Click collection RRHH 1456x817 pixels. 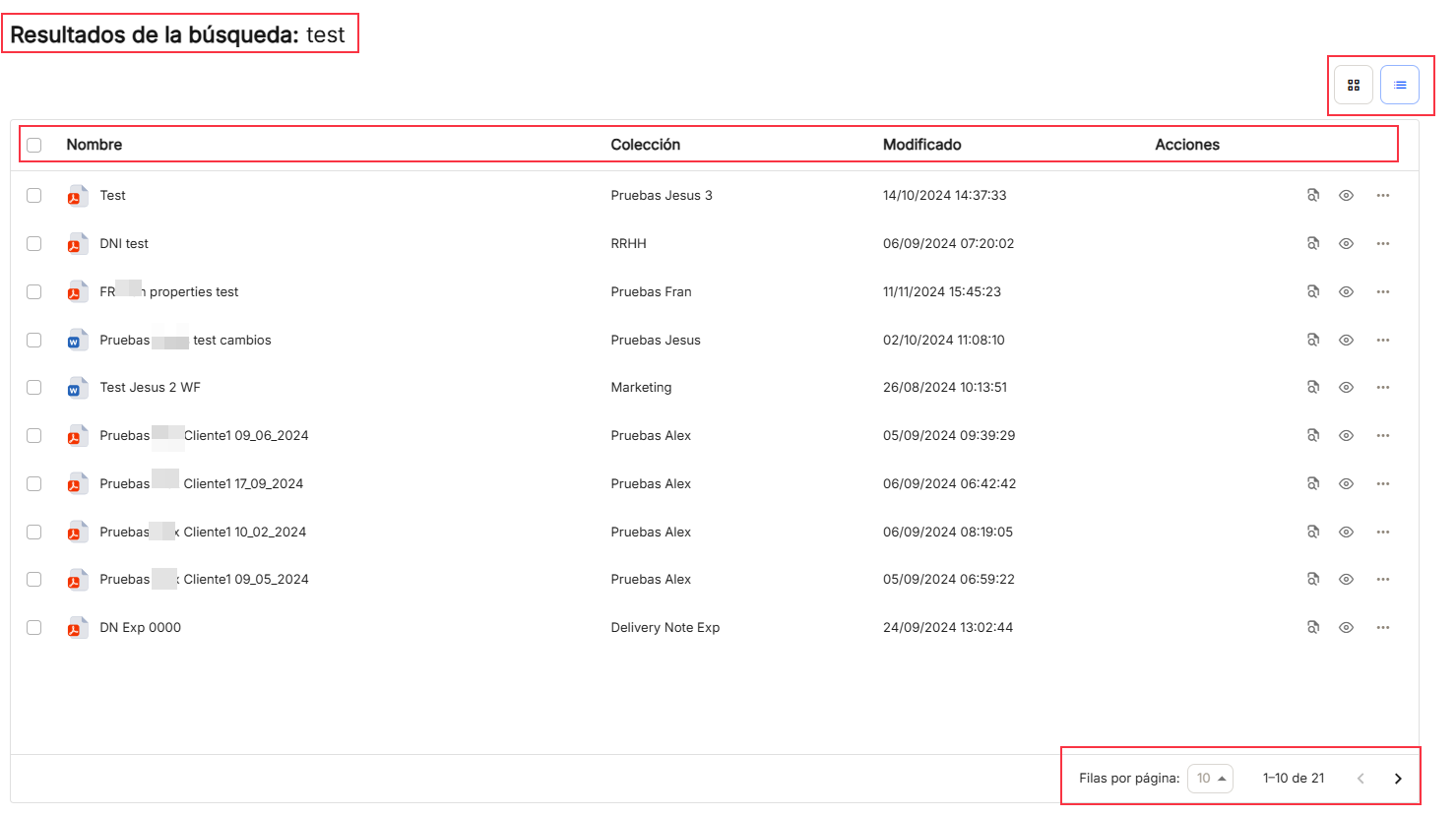coord(629,243)
